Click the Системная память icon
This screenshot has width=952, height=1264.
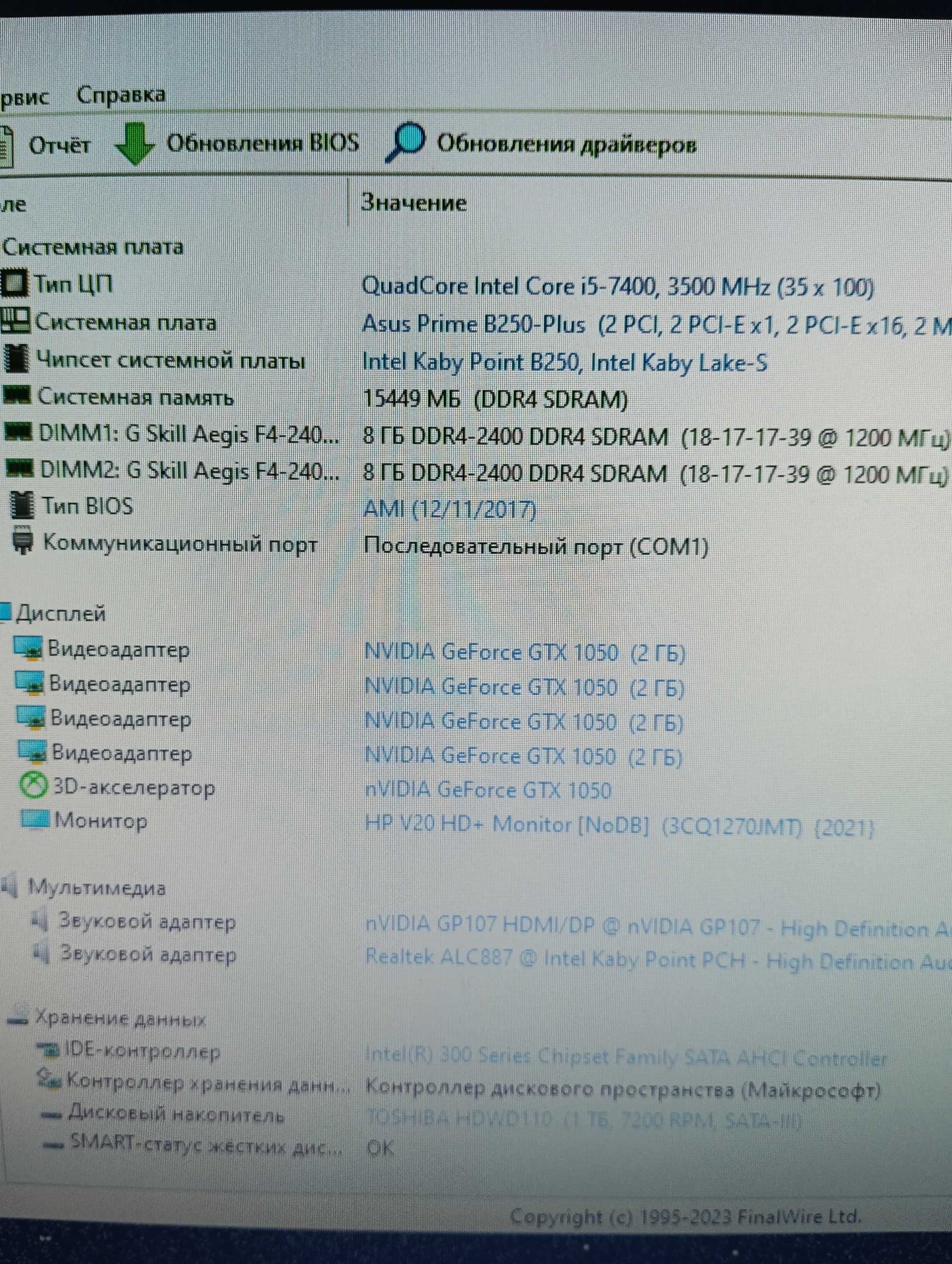pyautogui.click(x=17, y=395)
